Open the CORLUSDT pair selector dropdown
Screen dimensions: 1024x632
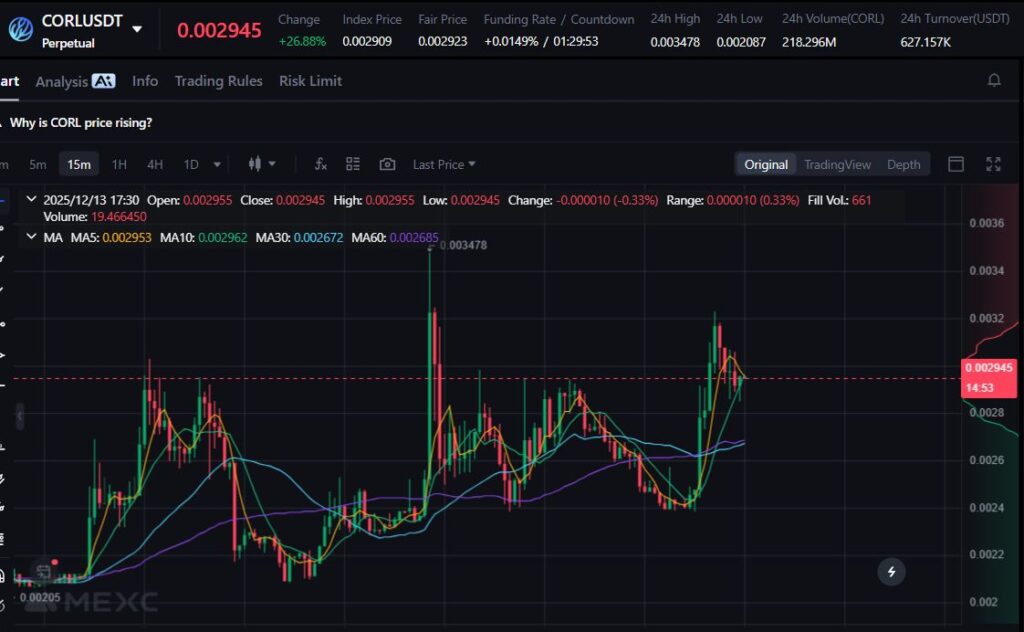[x=137, y=30]
